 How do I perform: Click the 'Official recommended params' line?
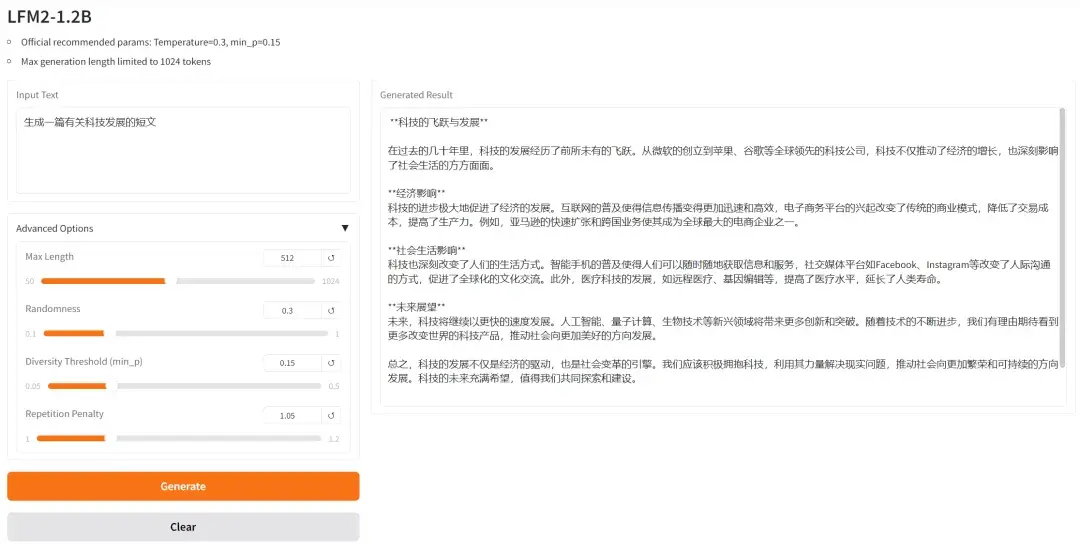[150, 42]
